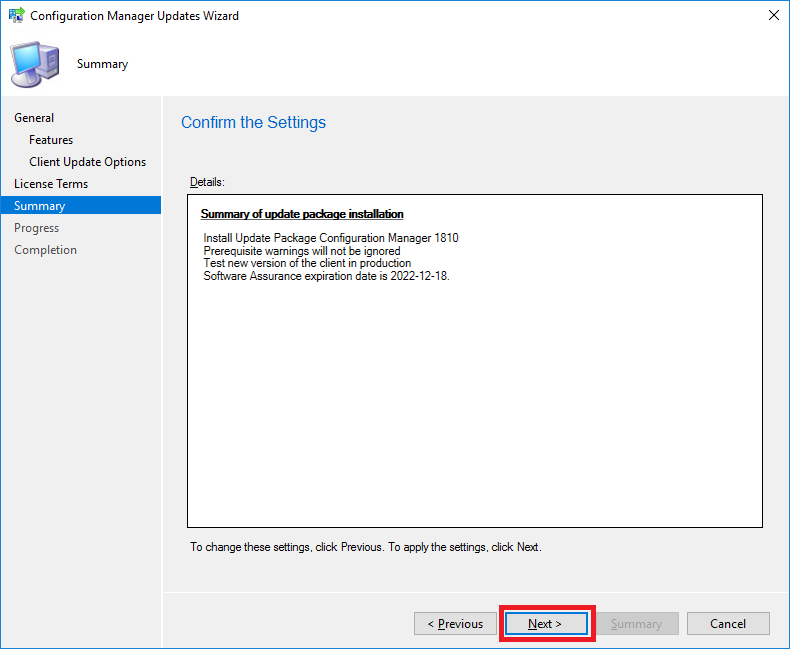Screen dimensions: 790x649
Task: Click the 'To change these settings' instruction text
Action: coord(366,547)
